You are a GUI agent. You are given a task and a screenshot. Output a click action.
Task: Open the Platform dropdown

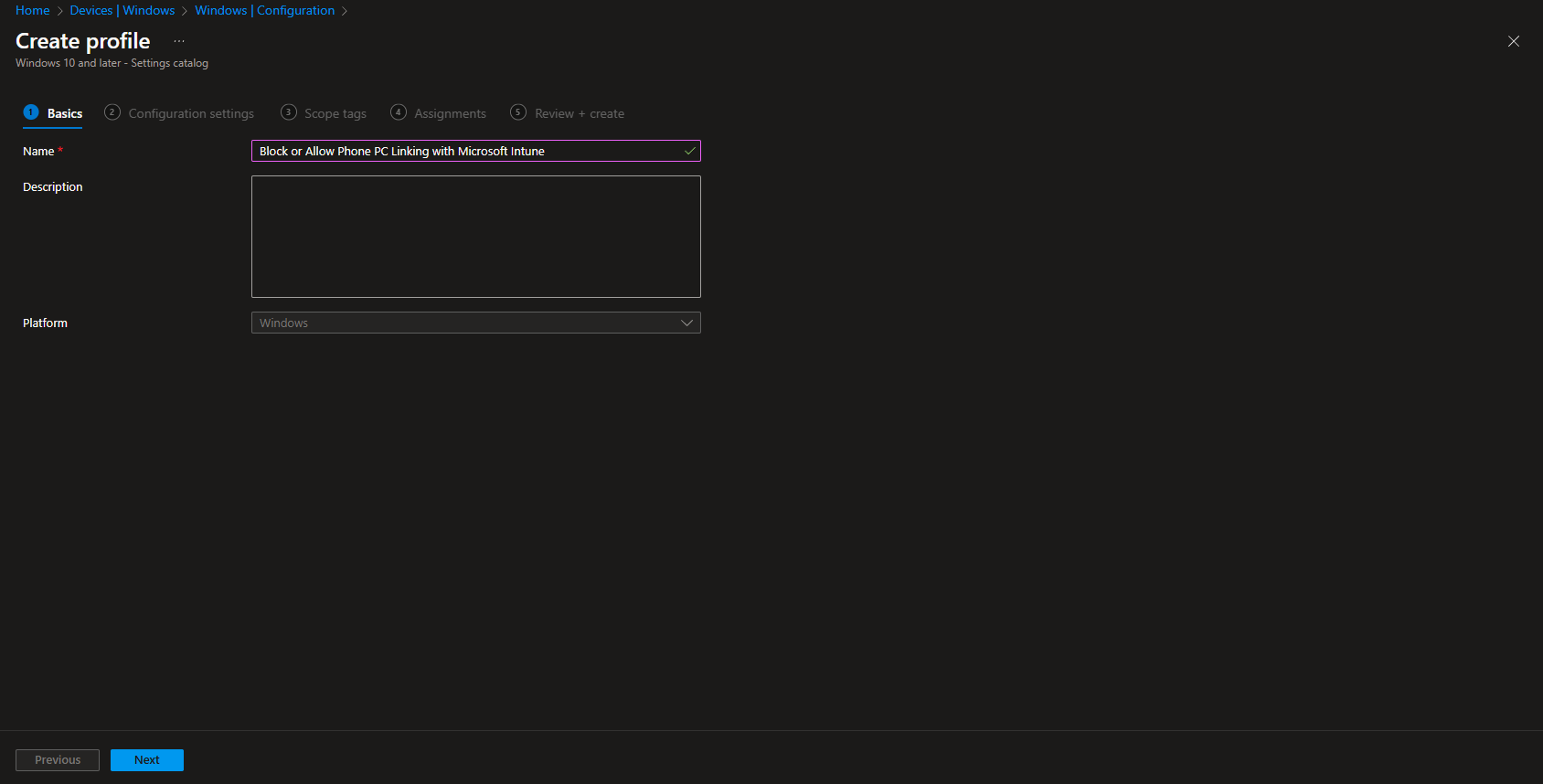coord(476,323)
